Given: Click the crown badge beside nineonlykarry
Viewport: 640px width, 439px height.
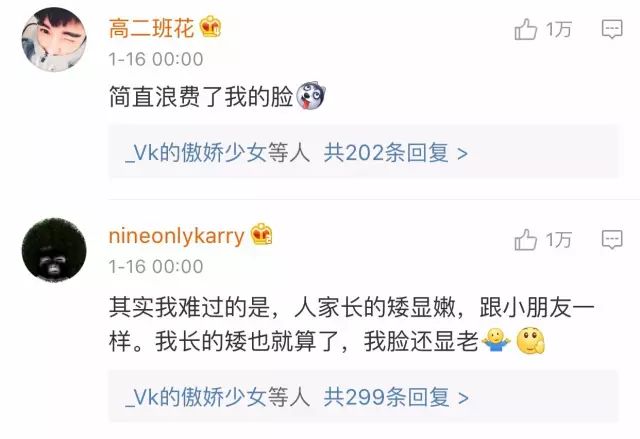Looking at the screenshot, I should [261, 234].
